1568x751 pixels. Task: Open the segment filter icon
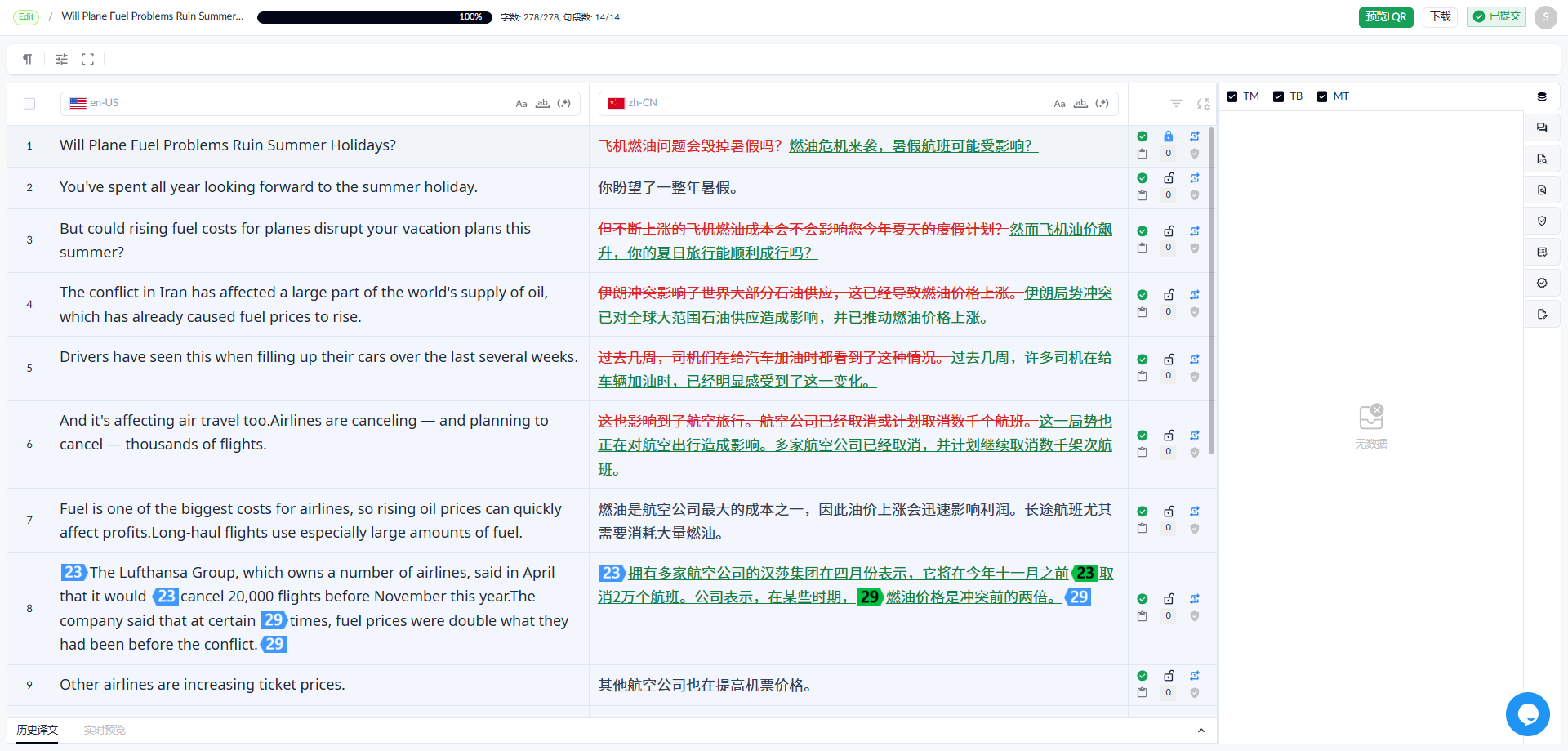point(1176,103)
